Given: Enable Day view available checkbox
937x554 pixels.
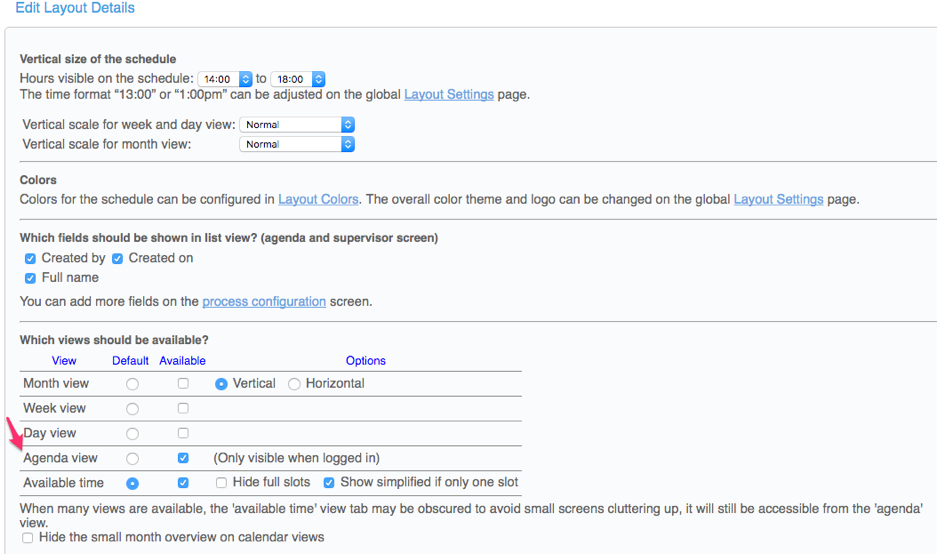Looking at the screenshot, I should (183, 433).
